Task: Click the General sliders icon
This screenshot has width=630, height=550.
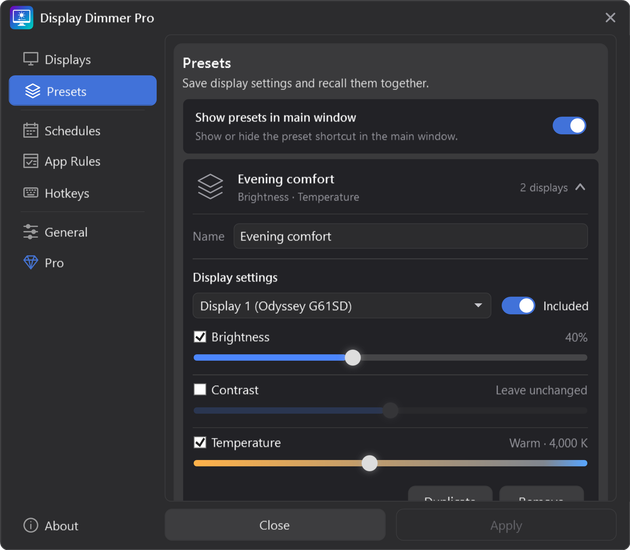Action: point(31,232)
